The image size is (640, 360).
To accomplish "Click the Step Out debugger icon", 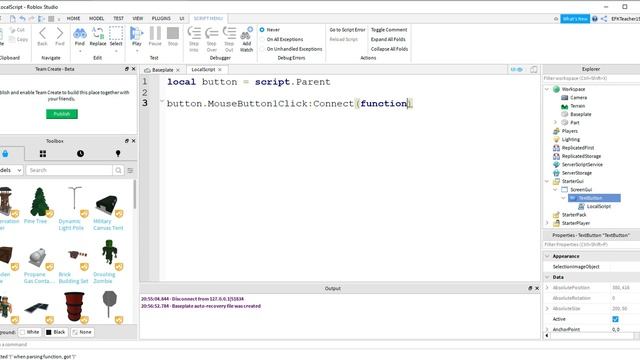I will [229, 33].
